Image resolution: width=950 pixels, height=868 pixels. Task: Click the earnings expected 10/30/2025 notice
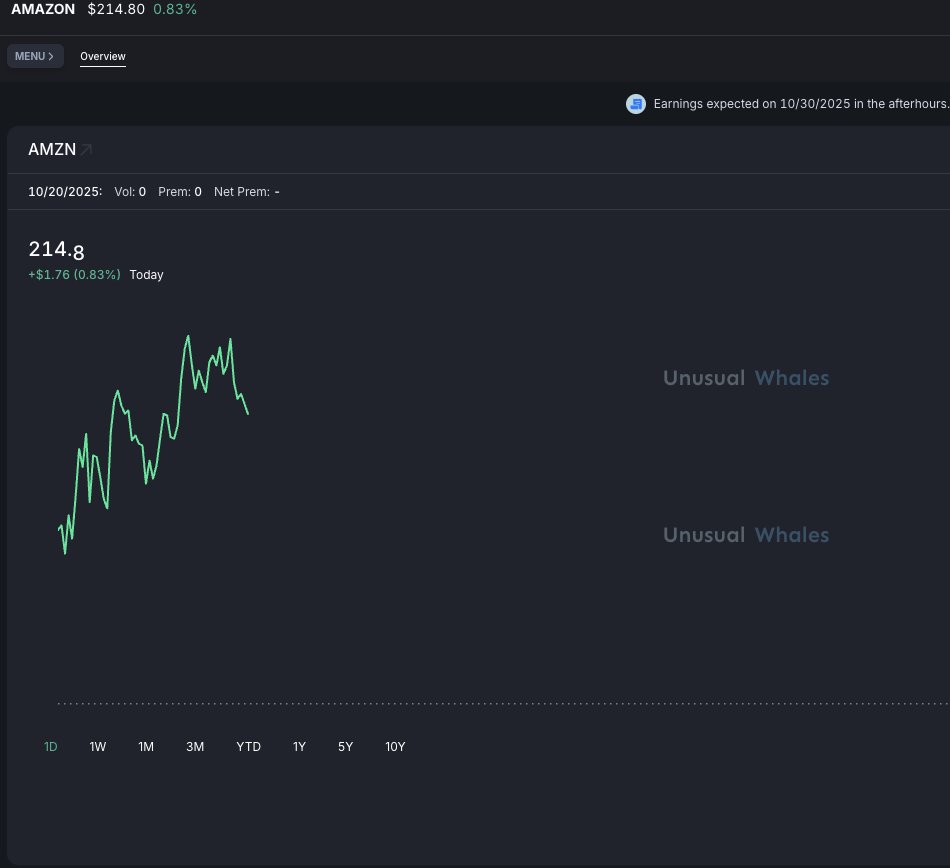click(800, 104)
